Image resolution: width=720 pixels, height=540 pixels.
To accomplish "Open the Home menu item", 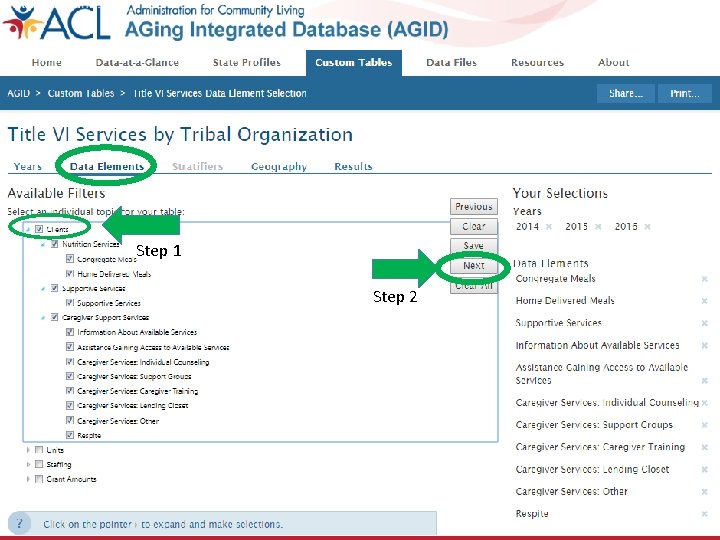I will point(46,62).
